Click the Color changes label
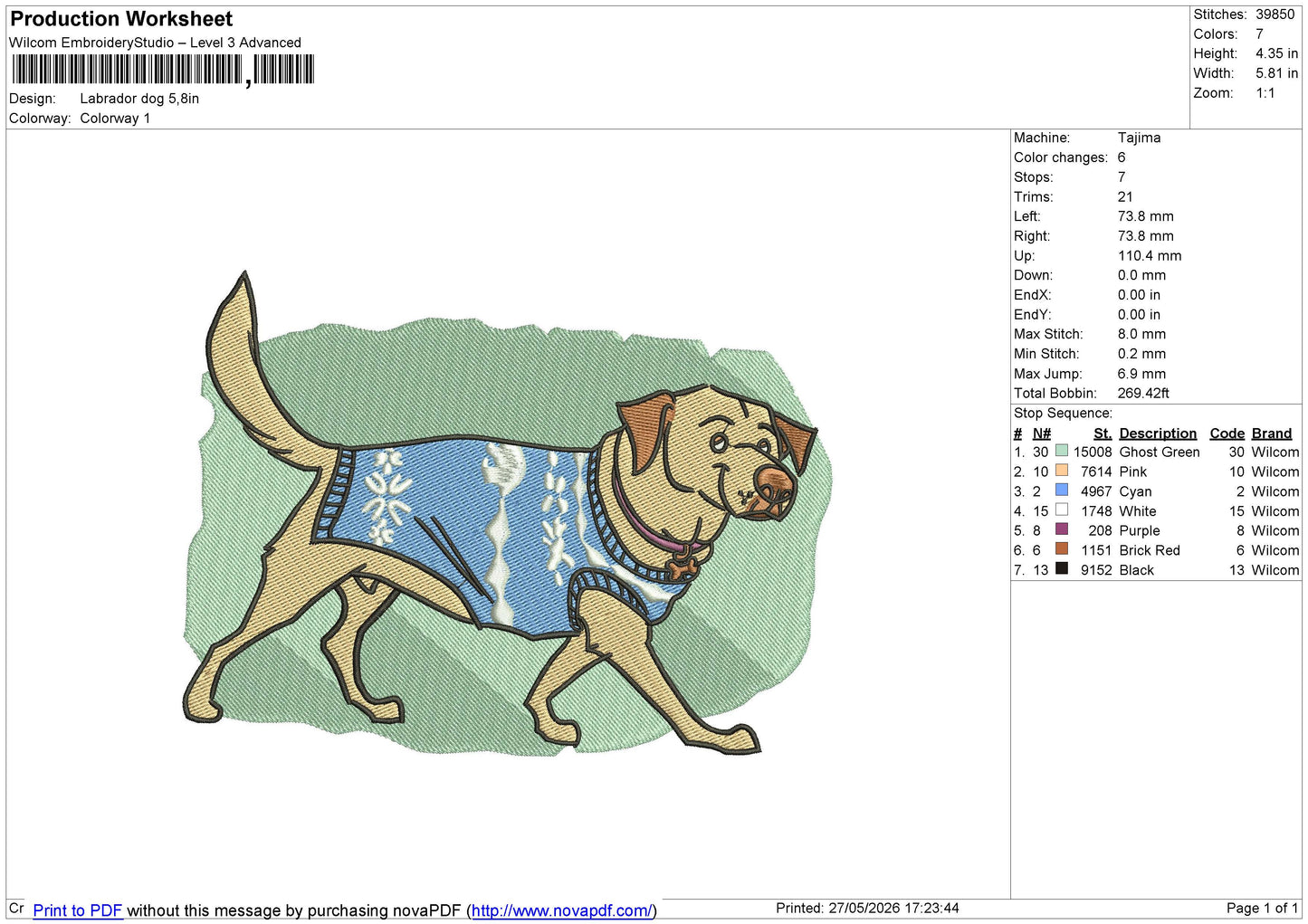Image resolution: width=1308 pixels, height=924 pixels. point(1061,157)
